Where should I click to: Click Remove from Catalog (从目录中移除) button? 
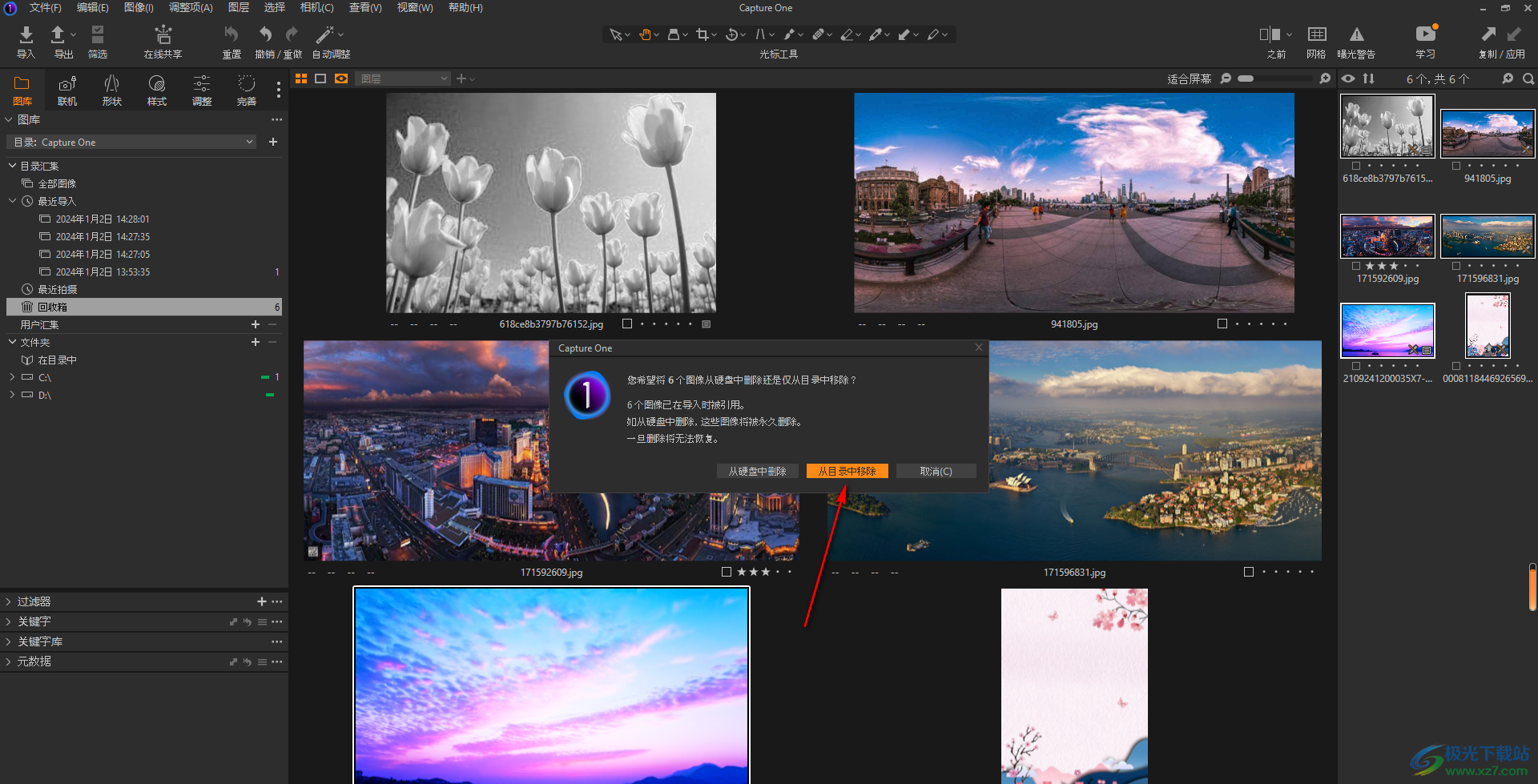coord(847,472)
